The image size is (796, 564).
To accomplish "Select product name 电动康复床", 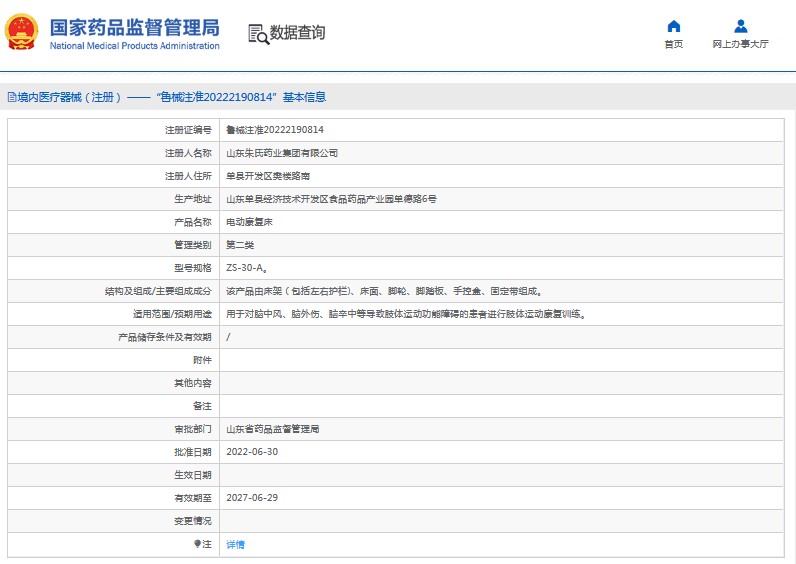I will [x=249, y=222].
